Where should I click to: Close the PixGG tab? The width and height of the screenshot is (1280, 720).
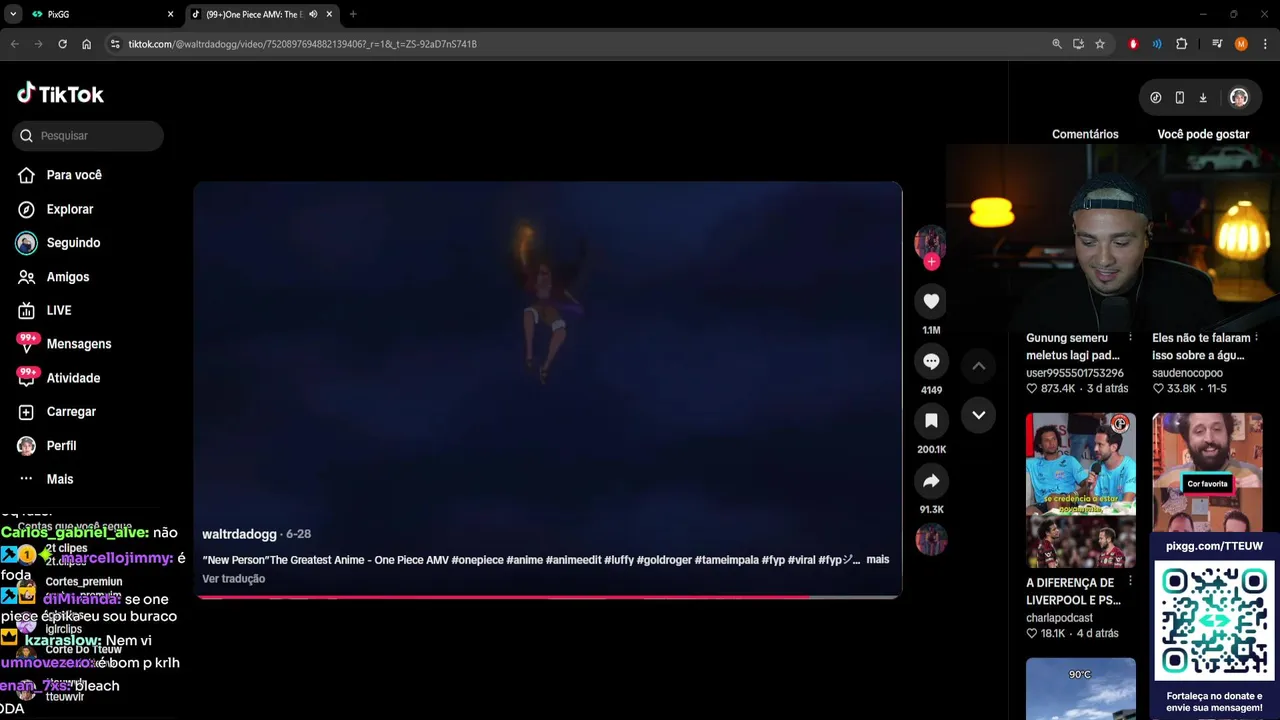[170, 14]
